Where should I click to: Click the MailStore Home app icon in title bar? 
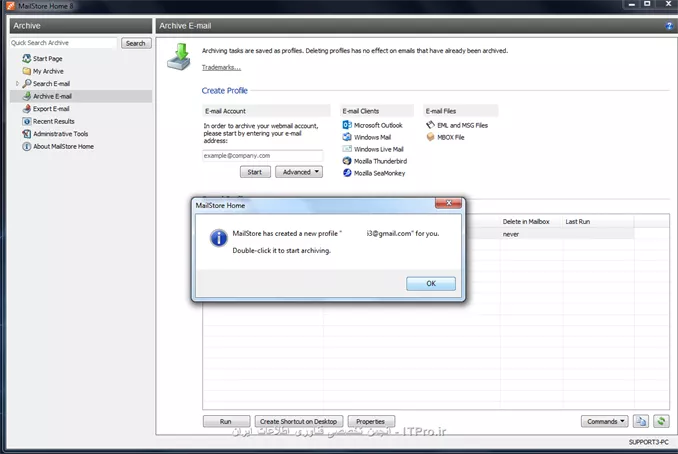10,6
